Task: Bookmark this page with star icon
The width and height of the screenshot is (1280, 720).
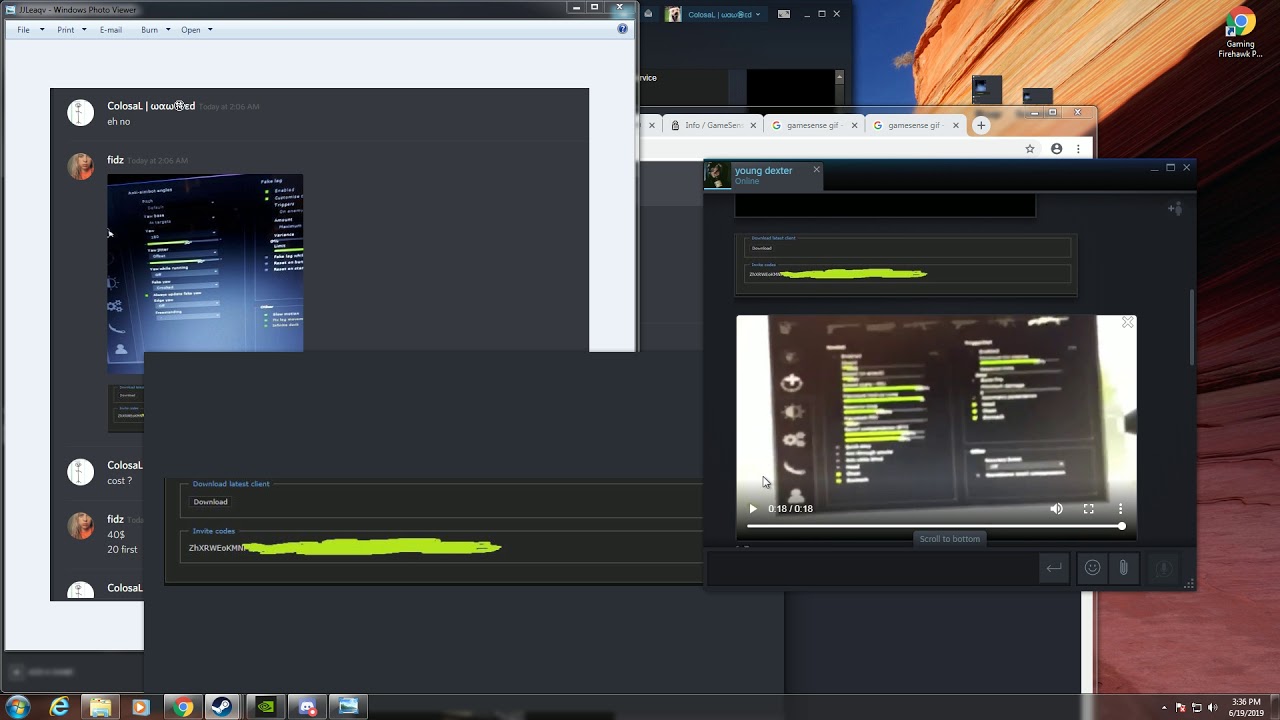Action: point(1030,149)
